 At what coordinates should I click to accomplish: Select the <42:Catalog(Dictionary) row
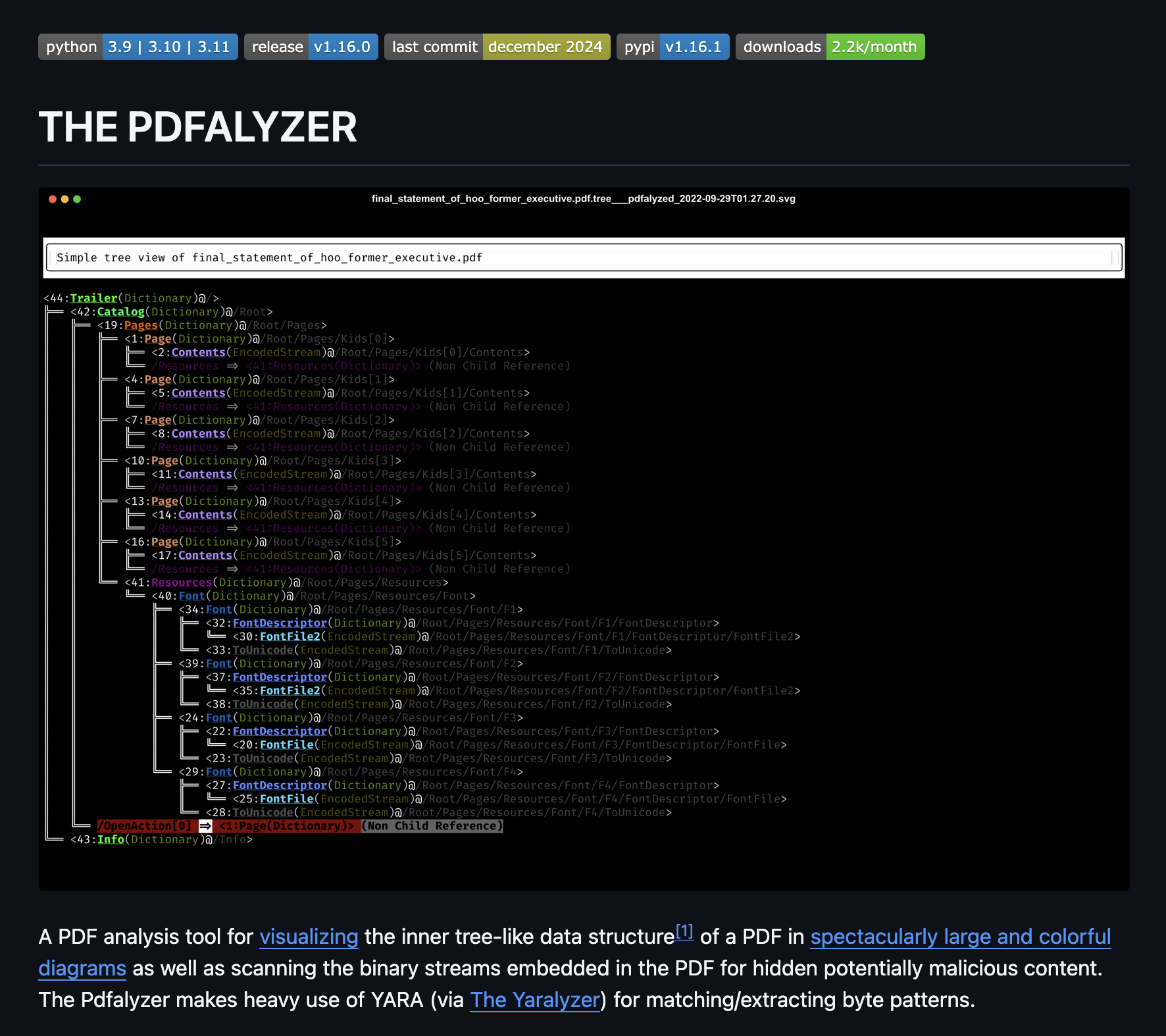172,312
